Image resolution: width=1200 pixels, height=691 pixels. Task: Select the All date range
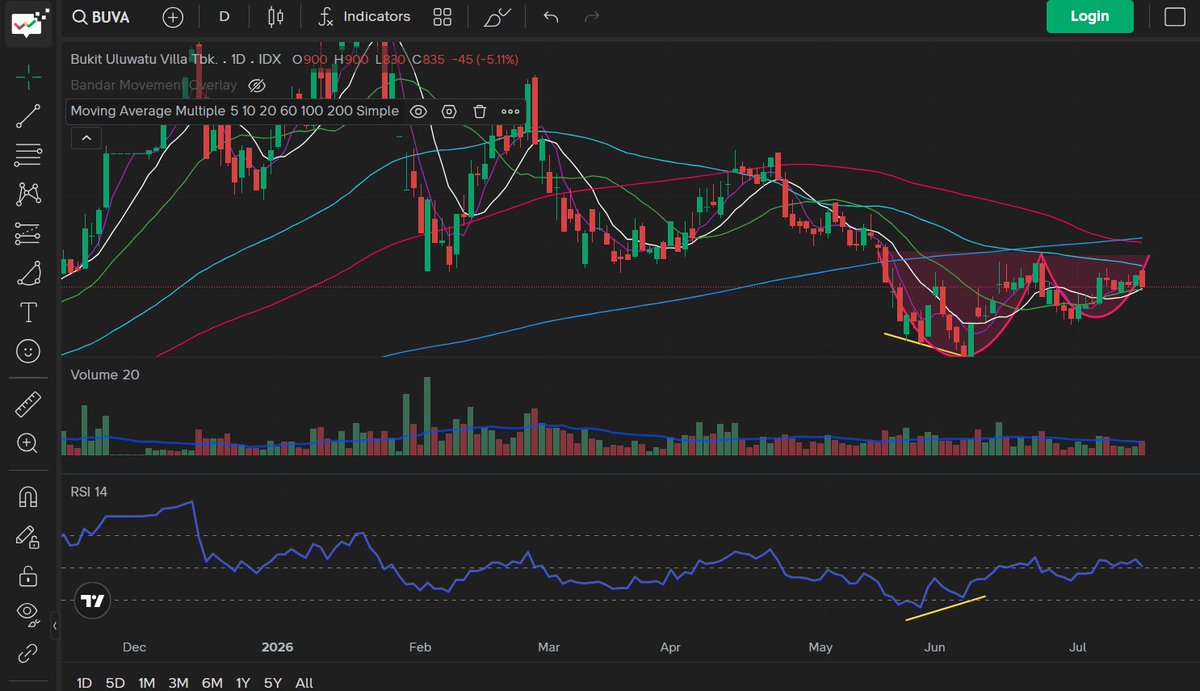click(x=305, y=683)
